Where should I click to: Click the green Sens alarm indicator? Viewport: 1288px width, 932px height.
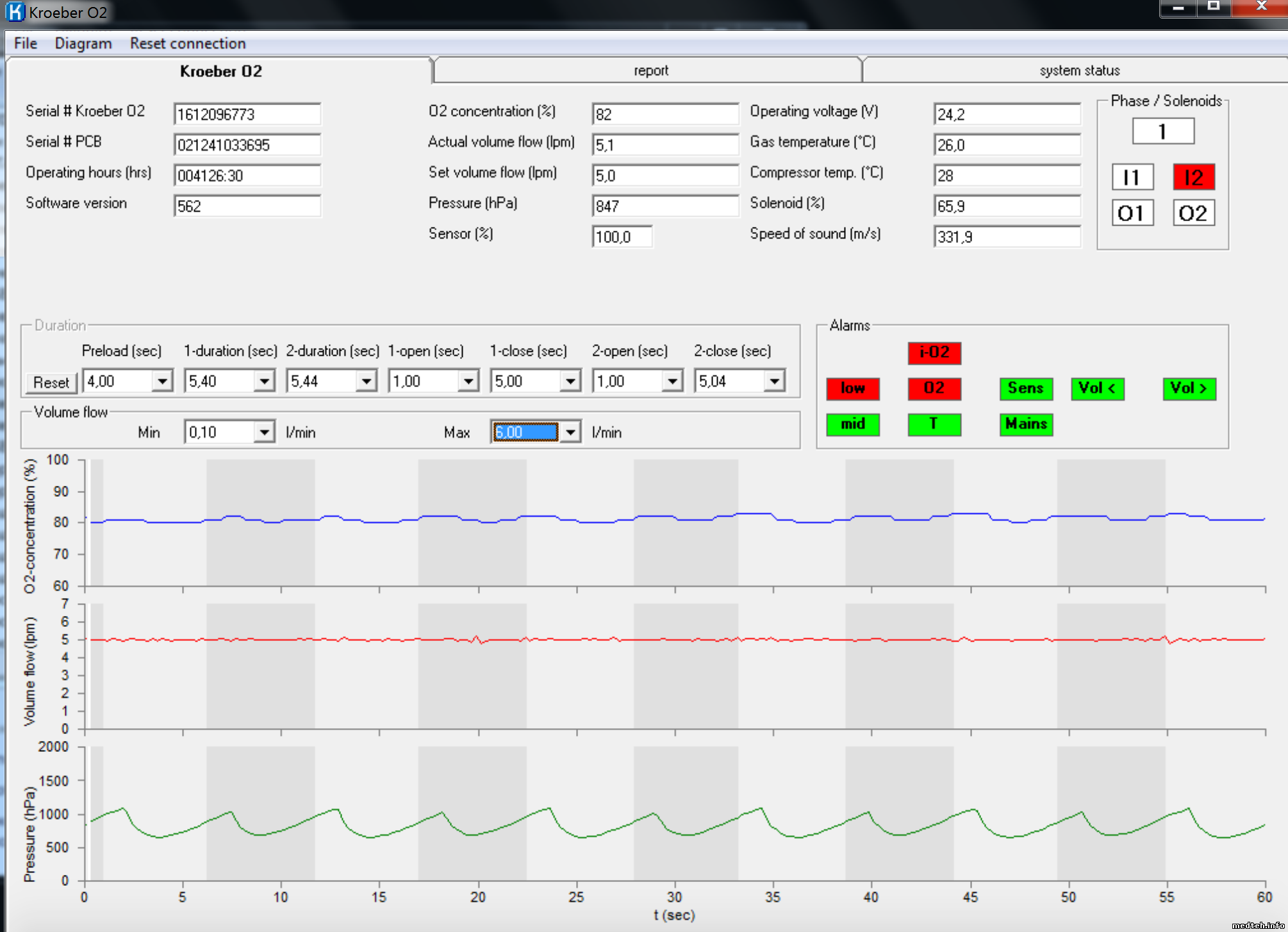[1025, 388]
